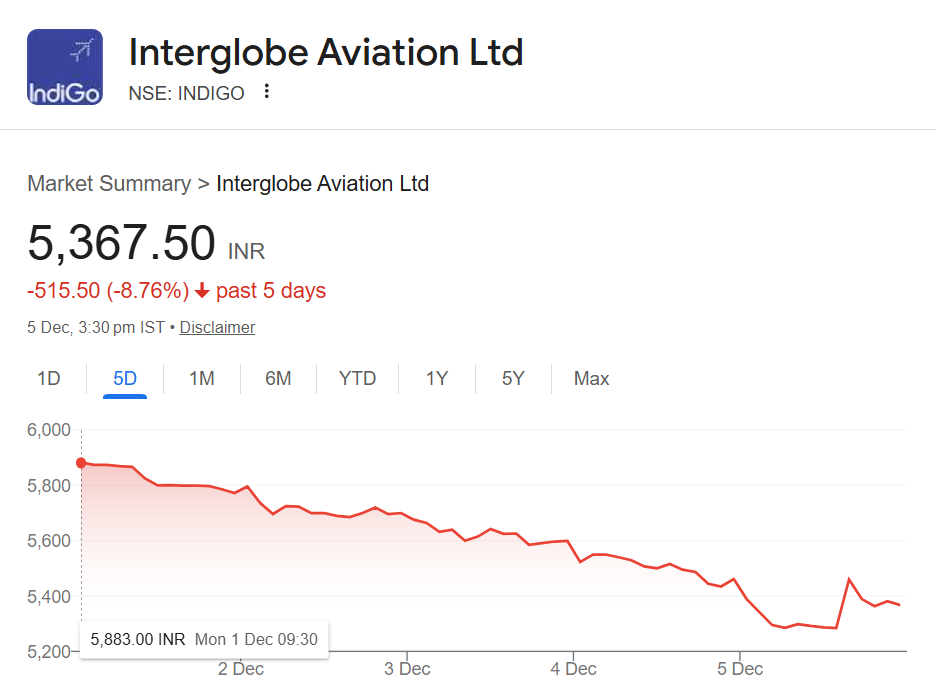Select the 5D time range tab
936x685 pixels.
click(125, 379)
